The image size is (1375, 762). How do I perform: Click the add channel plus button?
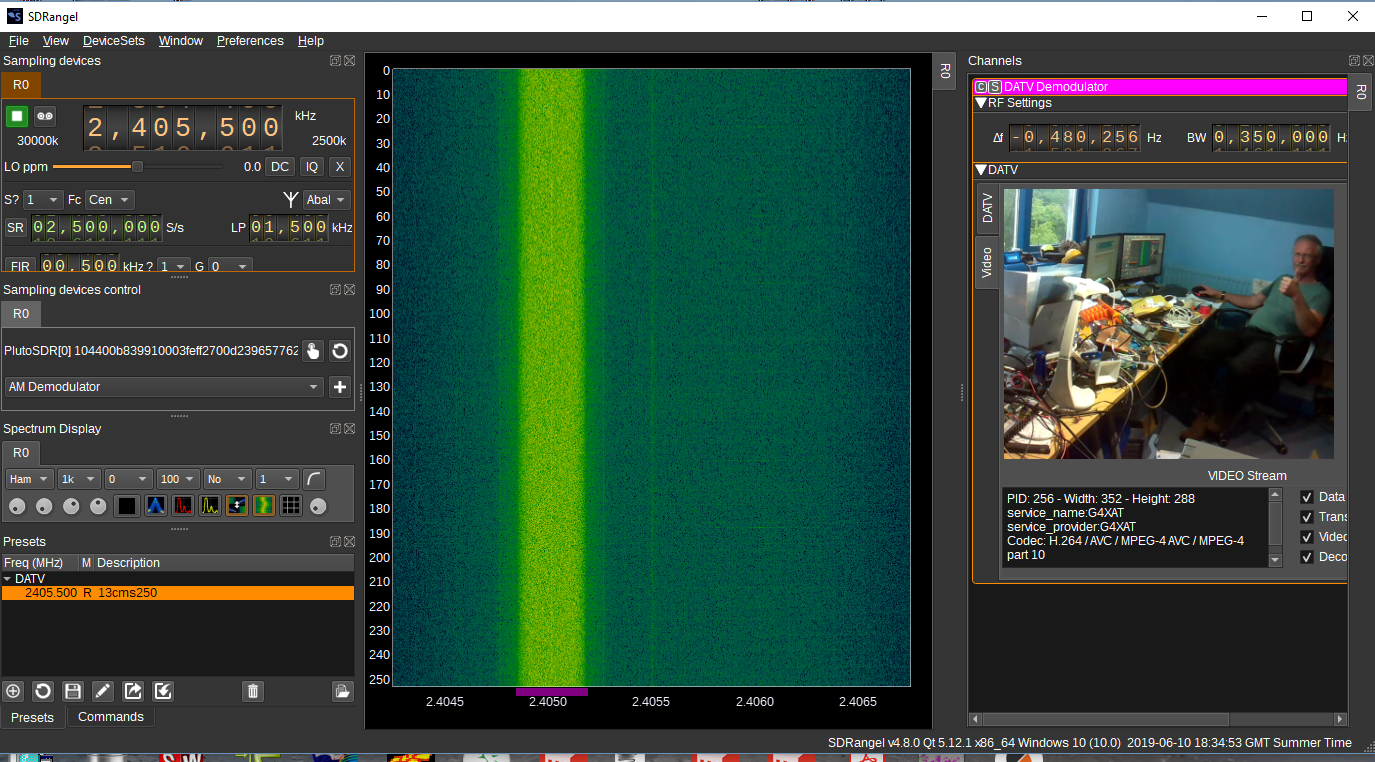(x=339, y=387)
